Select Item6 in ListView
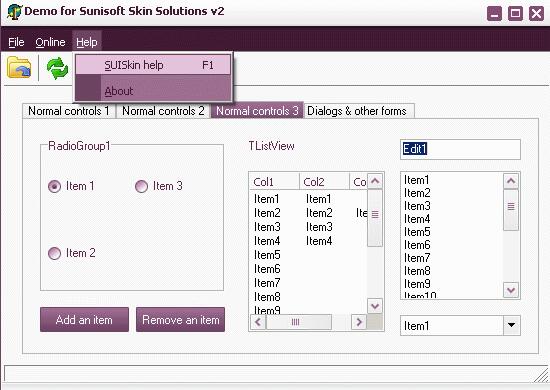Screen dimensions: 550x390 coord(267,269)
